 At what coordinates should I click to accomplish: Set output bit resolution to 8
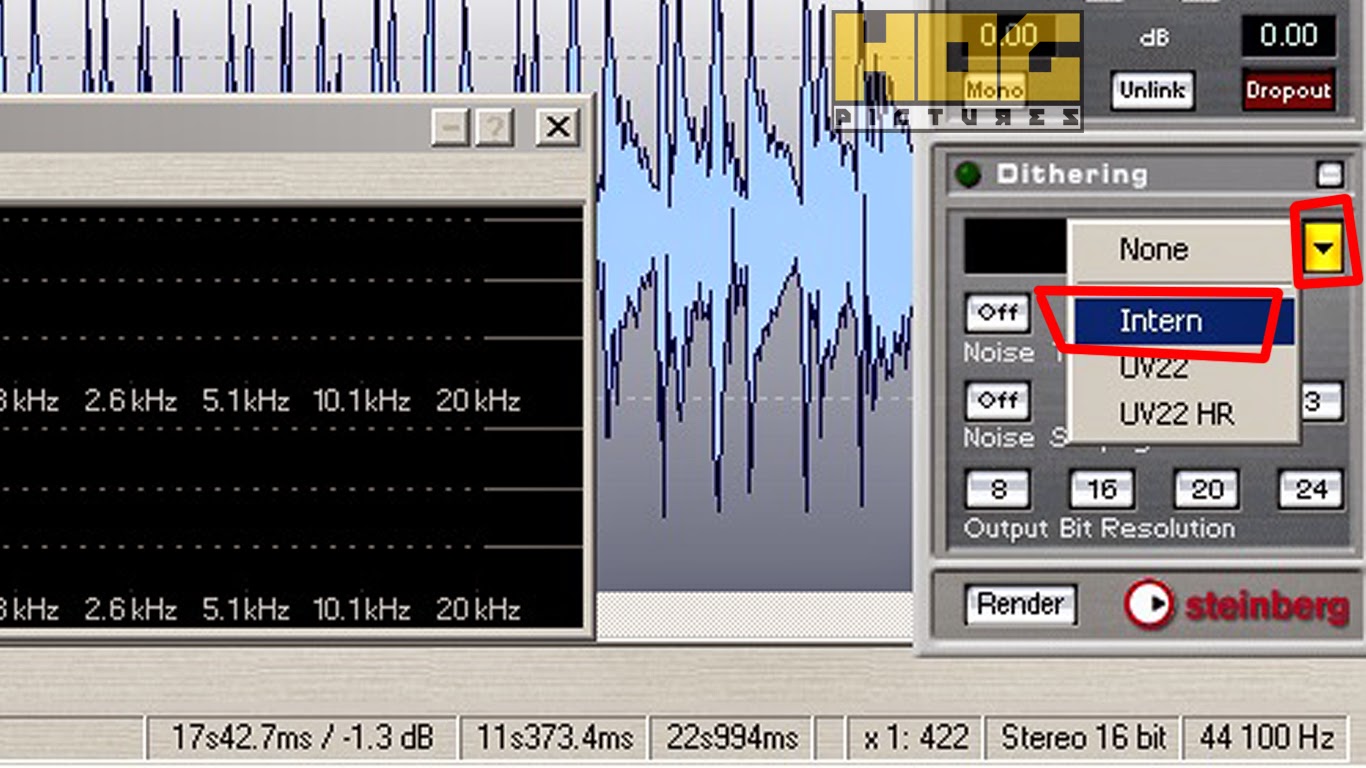coord(998,489)
